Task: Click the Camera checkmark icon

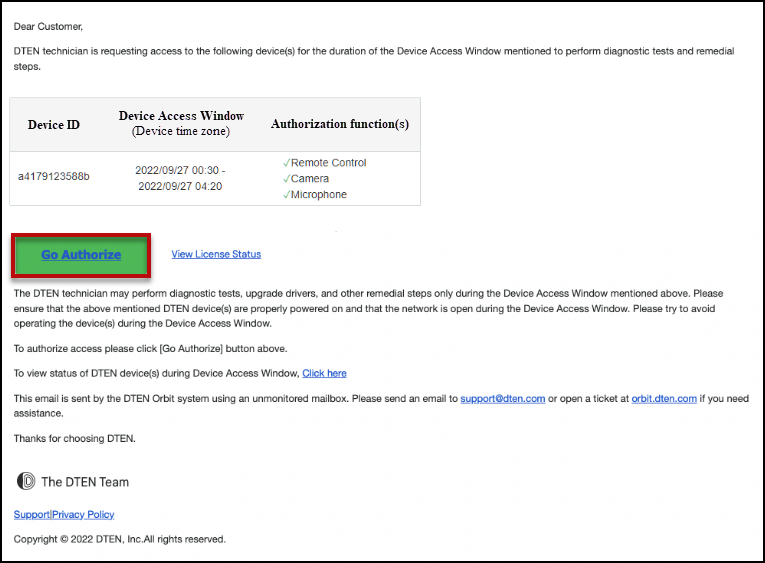Action: coord(286,179)
